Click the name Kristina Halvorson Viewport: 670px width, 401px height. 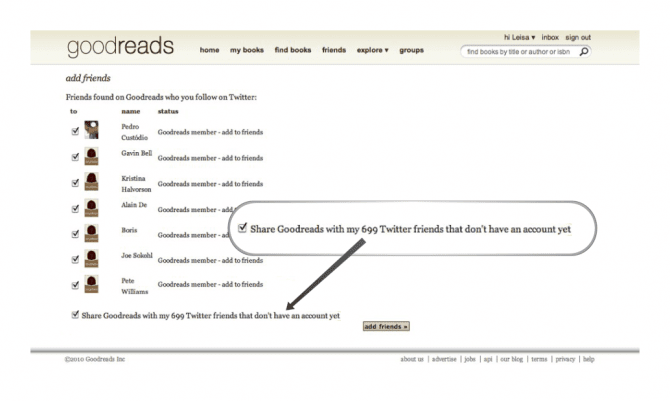pyautogui.click(x=136, y=183)
